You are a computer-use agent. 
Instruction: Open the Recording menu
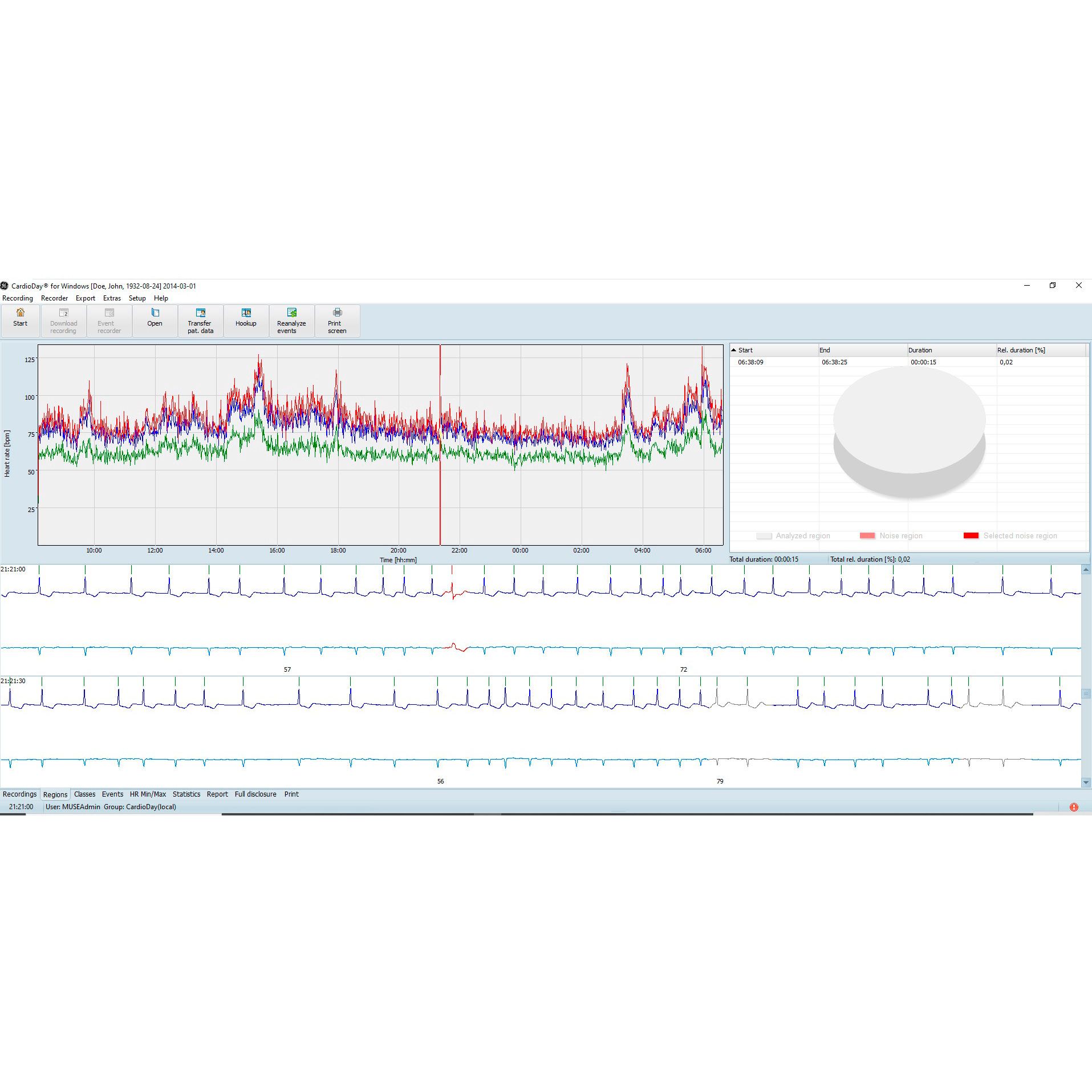tap(18, 298)
